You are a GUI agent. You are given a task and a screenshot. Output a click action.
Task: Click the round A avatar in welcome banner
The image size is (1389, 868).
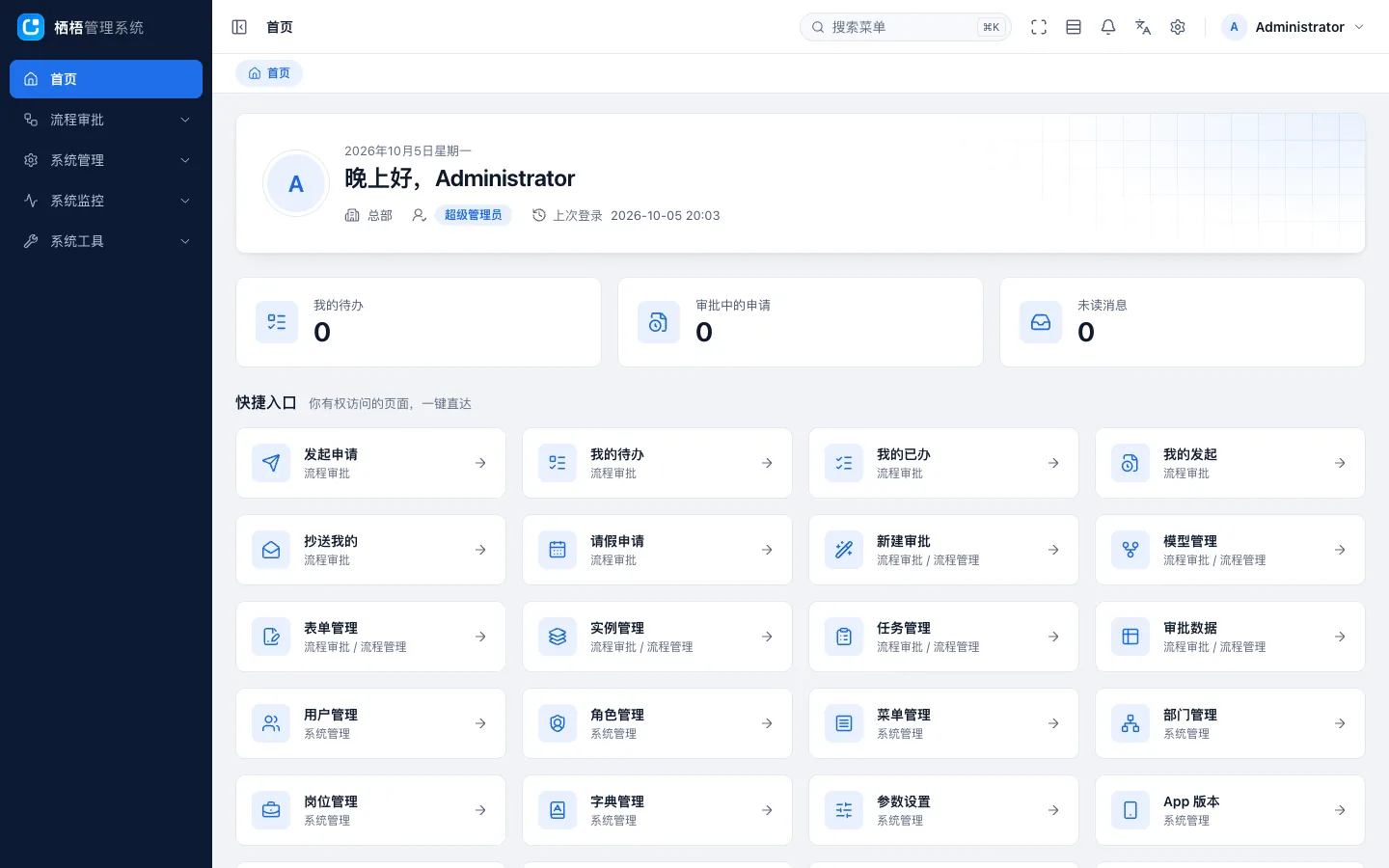coord(296,183)
